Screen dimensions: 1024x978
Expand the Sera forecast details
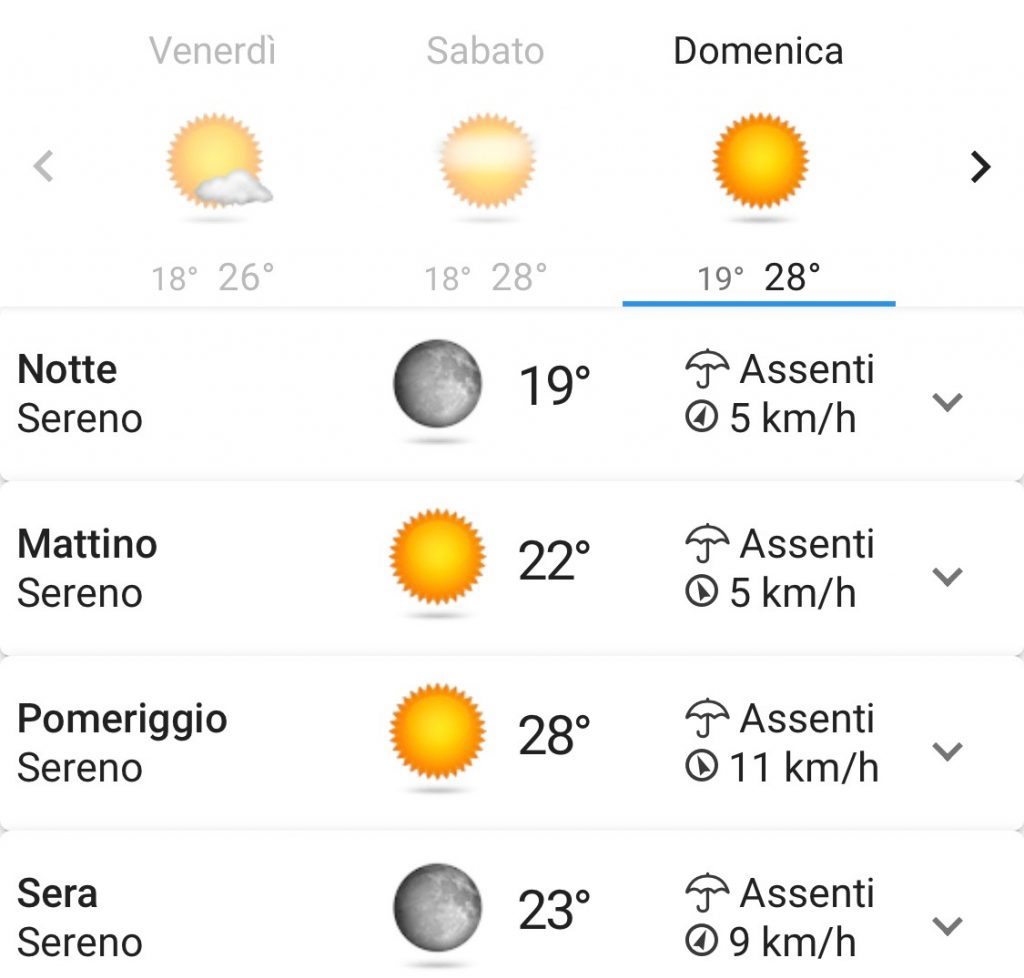click(x=948, y=926)
